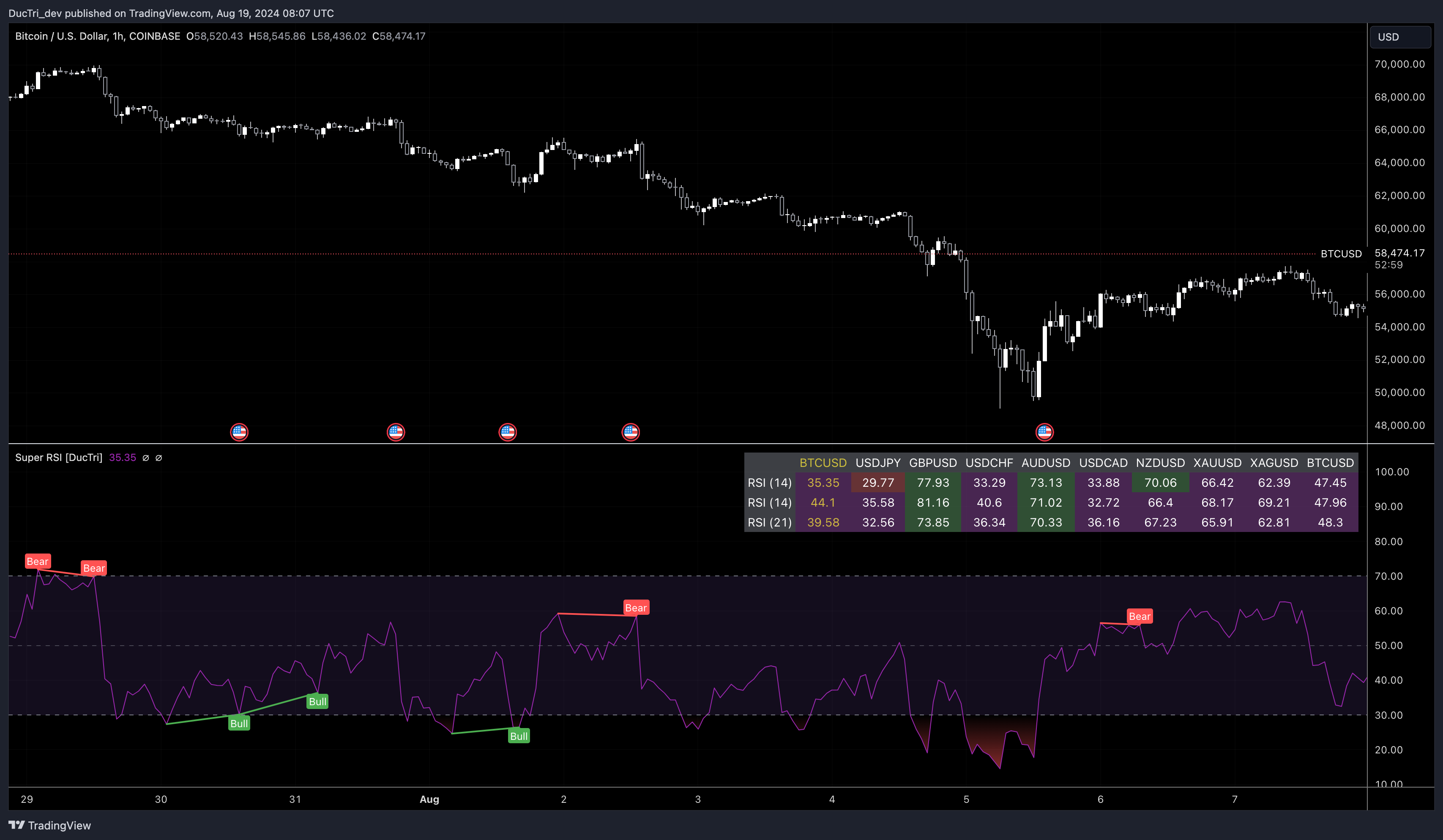Click the DucTri_dev published on TradingView.com header

click(x=171, y=13)
